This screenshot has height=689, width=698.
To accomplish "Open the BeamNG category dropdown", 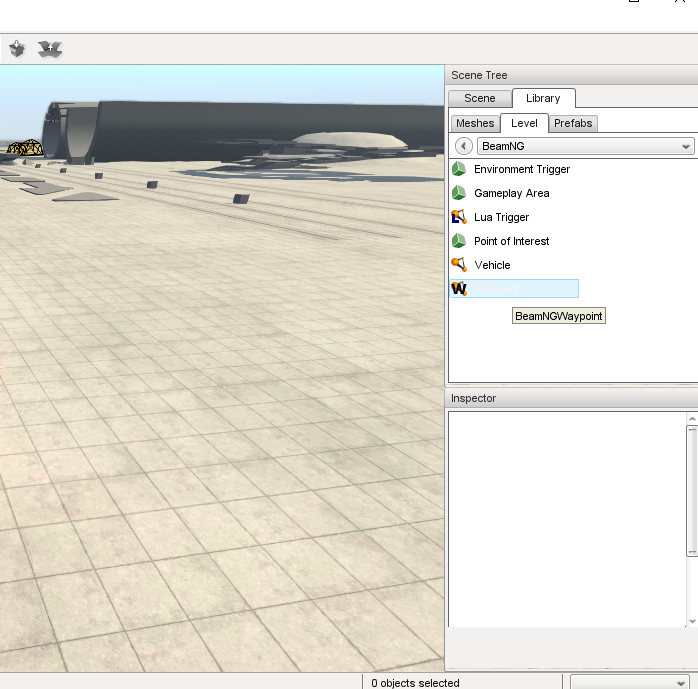I will pos(585,146).
